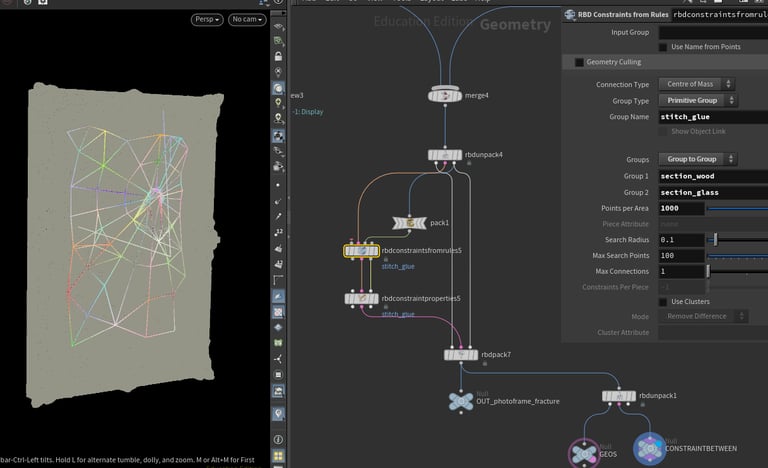The width and height of the screenshot is (768, 468).
Task: Open the Persp viewport menu
Action: point(207,20)
